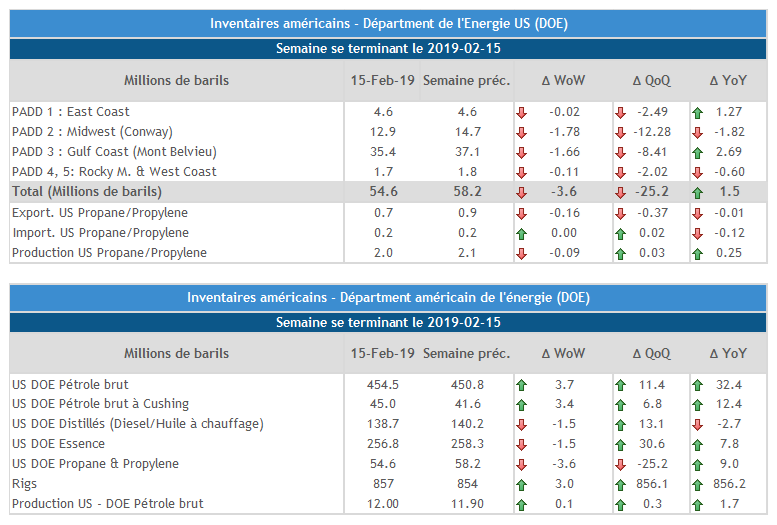Click Semaine préc. header in the top table
Screen dimensions: 777x525
[x=466, y=80]
